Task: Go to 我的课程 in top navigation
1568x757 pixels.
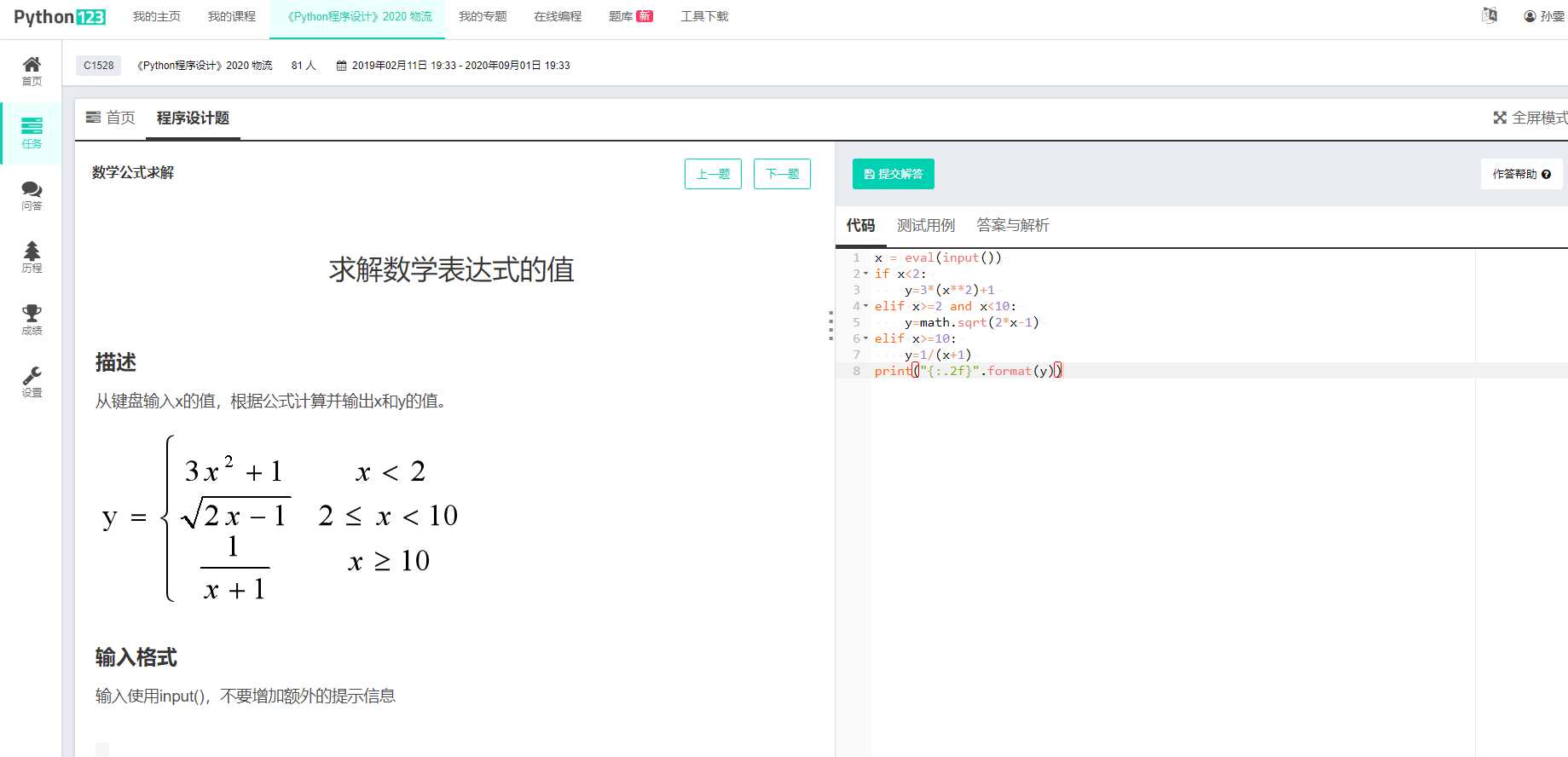Action: [x=232, y=16]
